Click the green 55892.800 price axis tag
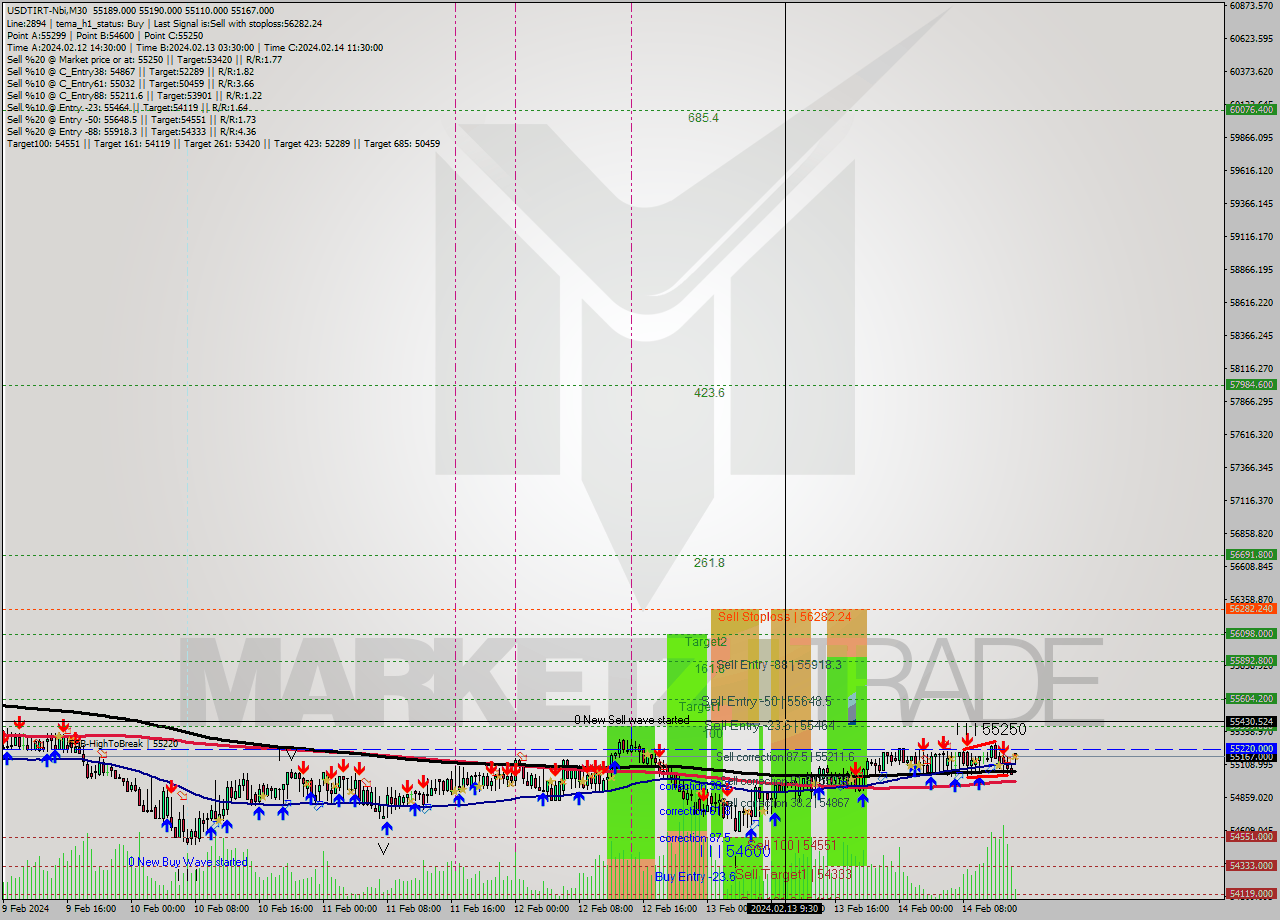Viewport: 1280px width, 920px height. click(1251, 661)
